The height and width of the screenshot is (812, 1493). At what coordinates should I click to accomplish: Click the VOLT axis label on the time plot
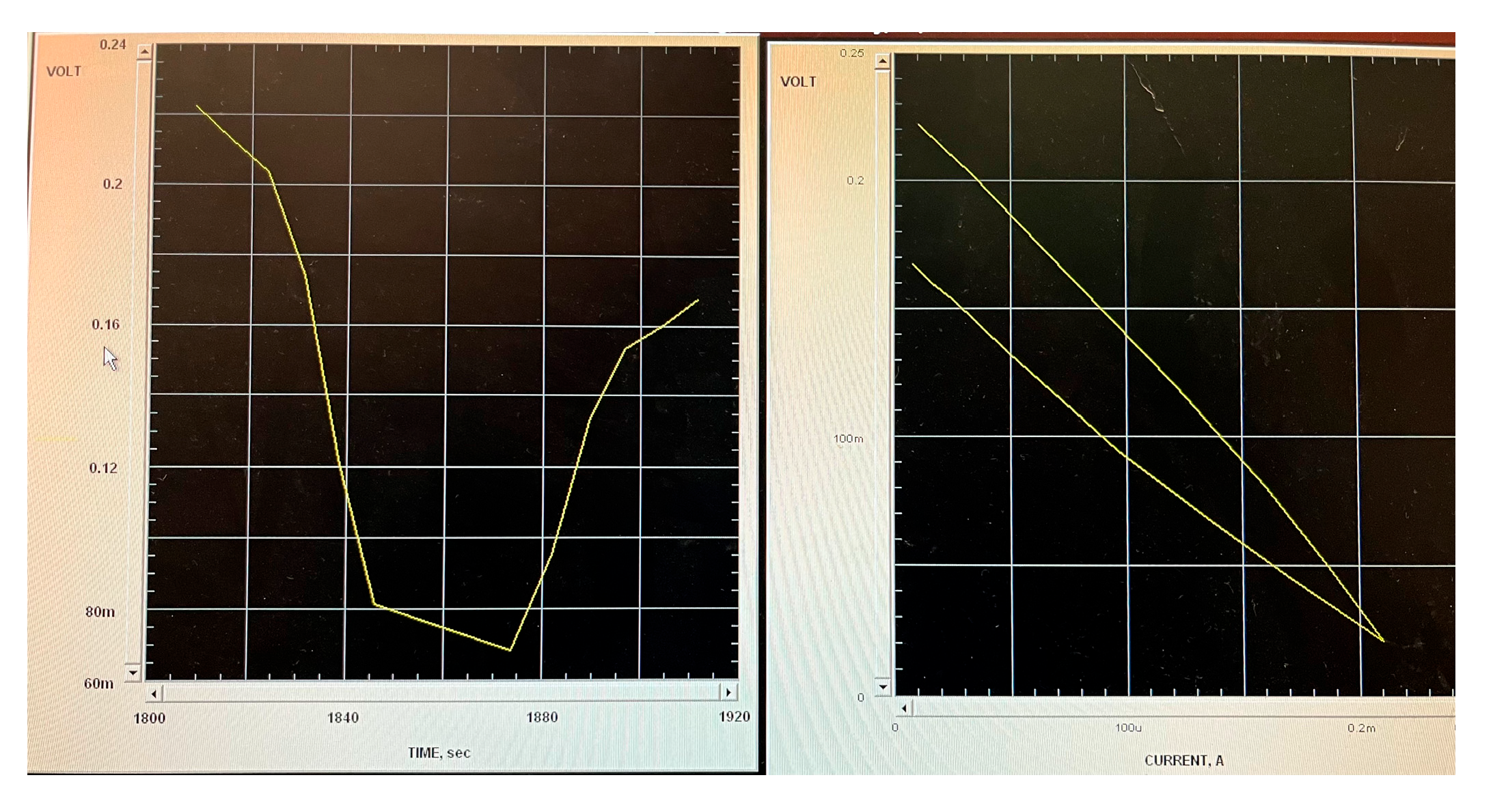coord(64,72)
